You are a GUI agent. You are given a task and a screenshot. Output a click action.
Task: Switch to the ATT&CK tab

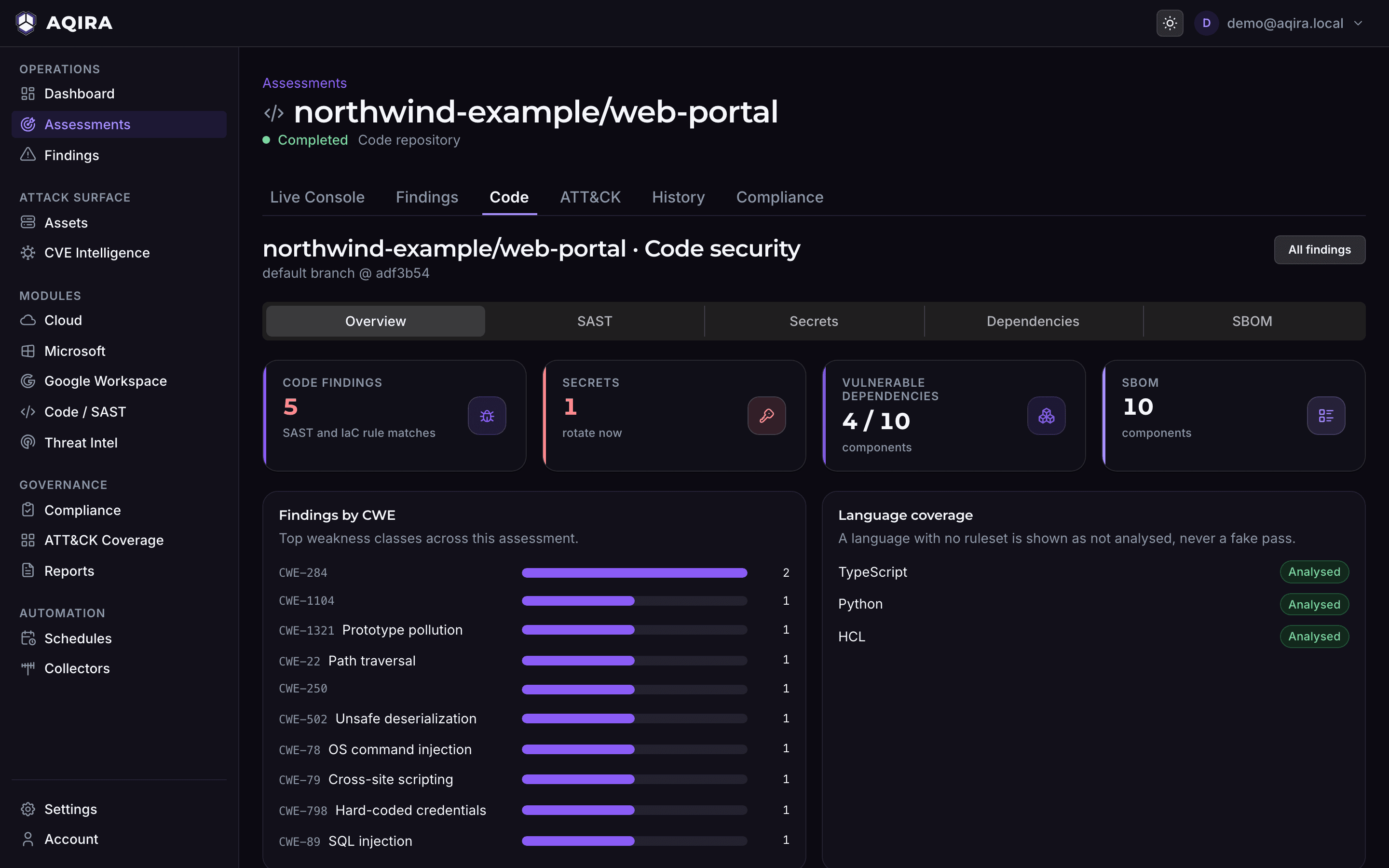coord(590,197)
